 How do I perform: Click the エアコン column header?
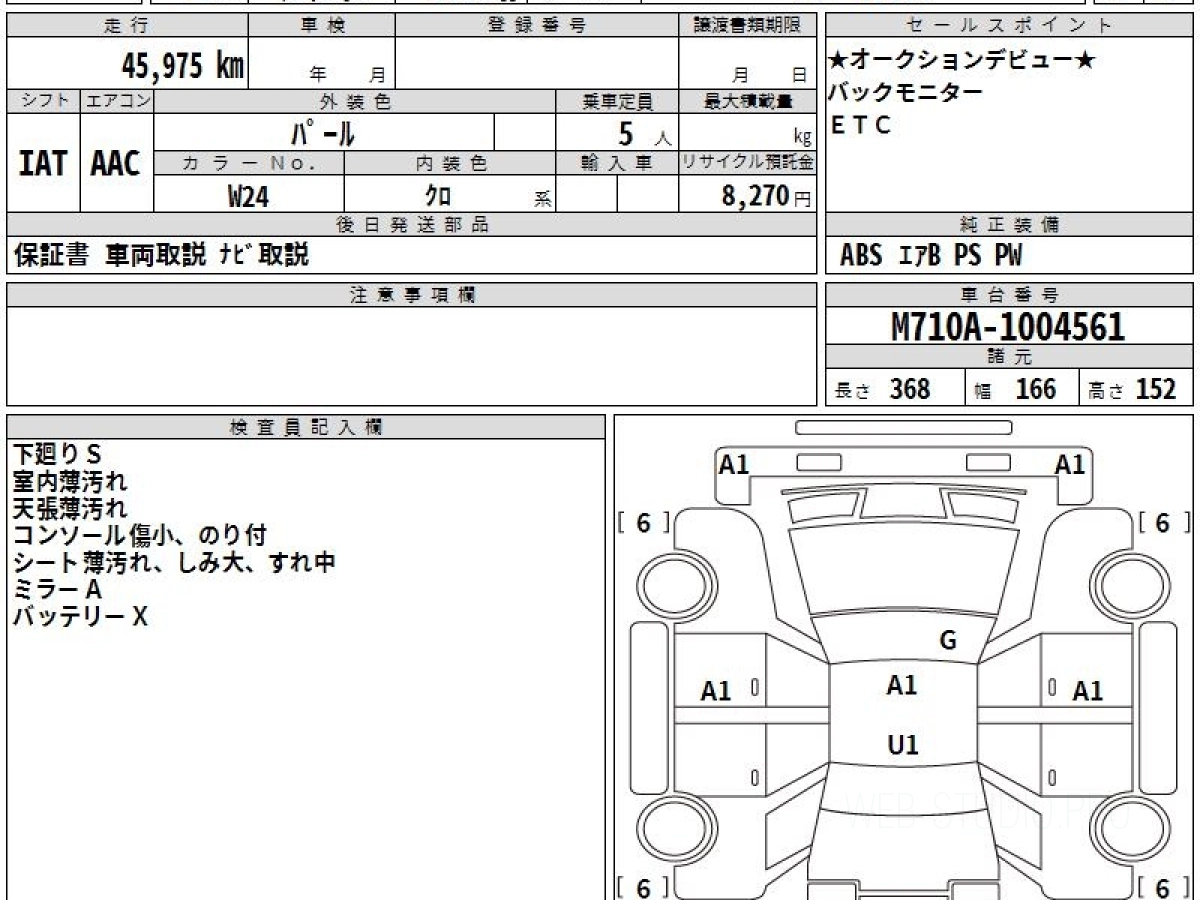(x=117, y=101)
